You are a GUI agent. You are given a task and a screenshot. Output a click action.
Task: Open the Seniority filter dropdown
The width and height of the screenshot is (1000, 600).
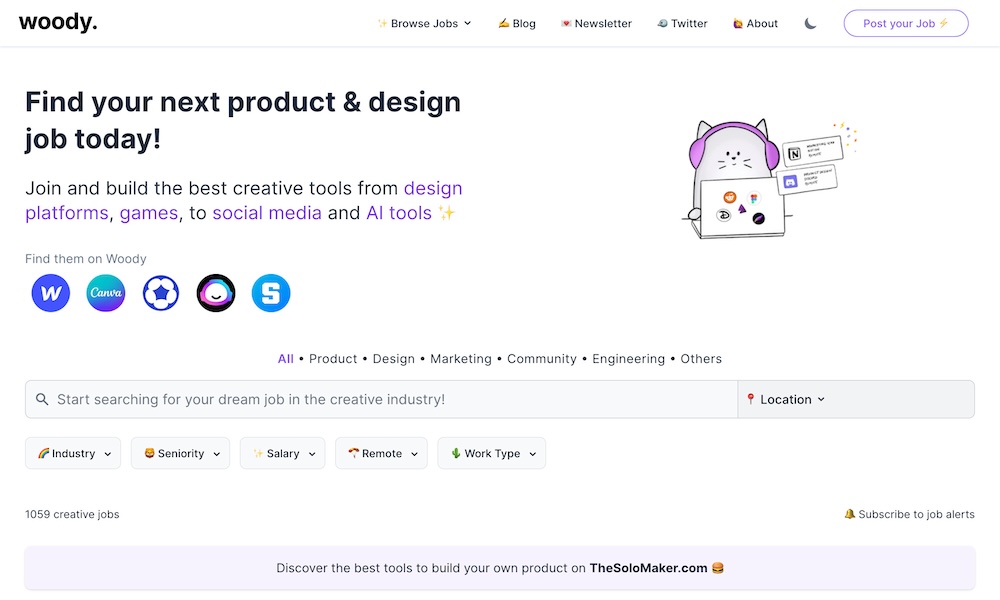coord(180,453)
